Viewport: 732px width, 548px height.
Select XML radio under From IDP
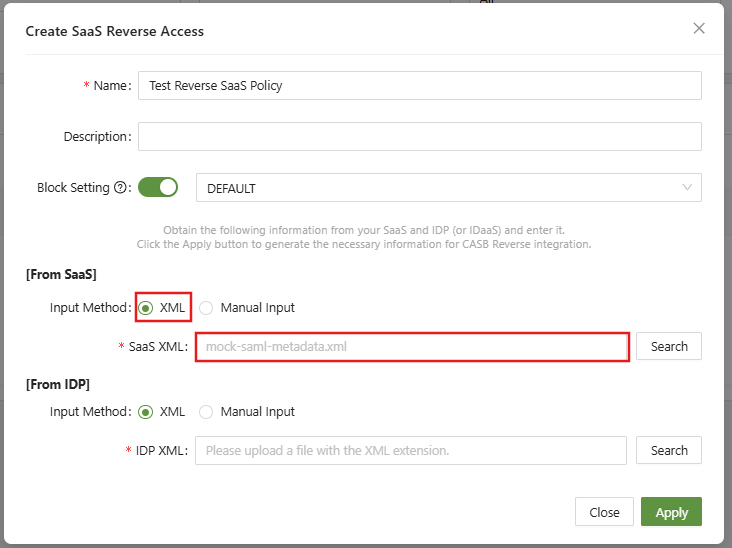[146, 411]
